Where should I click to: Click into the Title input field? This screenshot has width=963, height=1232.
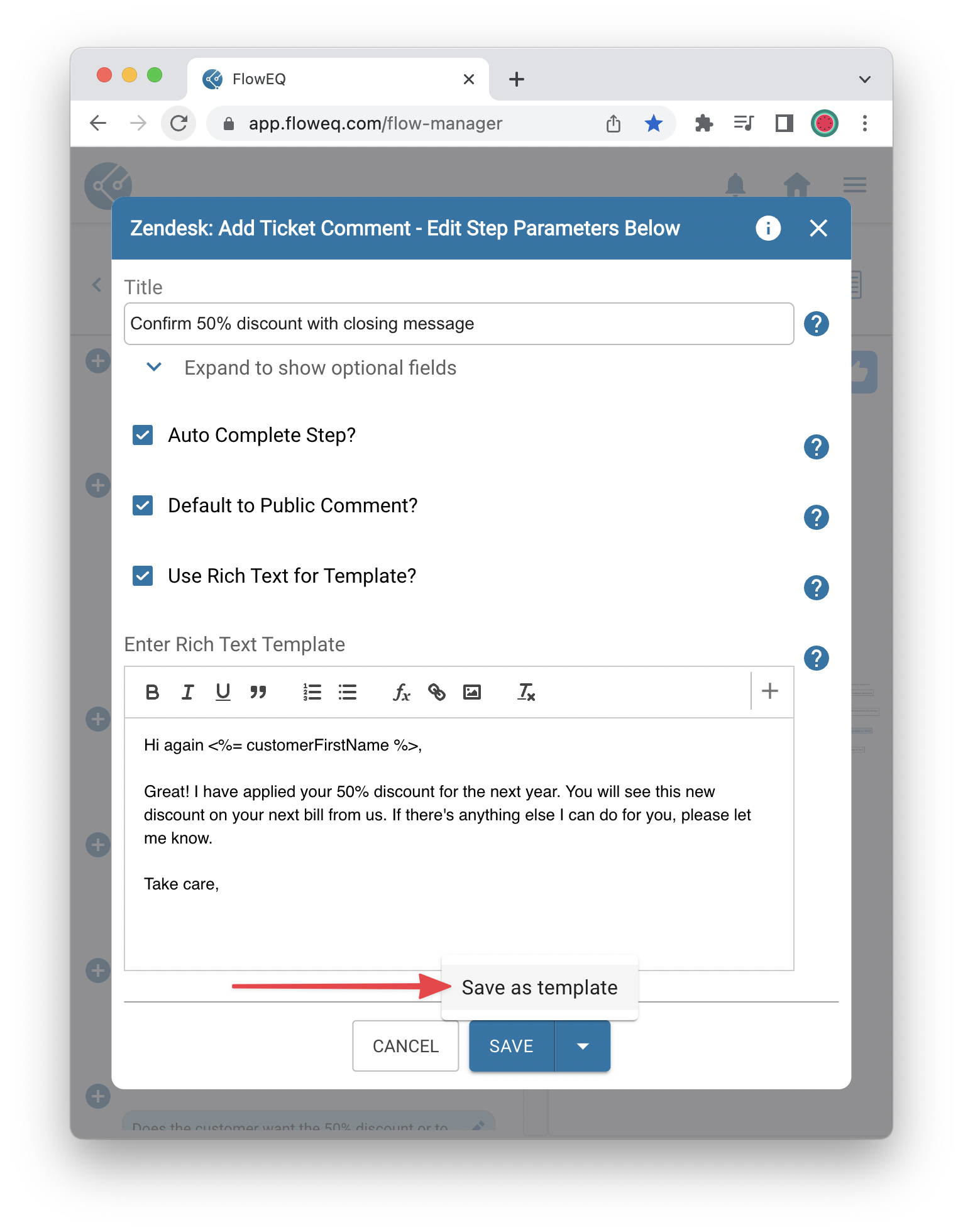[459, 324]
